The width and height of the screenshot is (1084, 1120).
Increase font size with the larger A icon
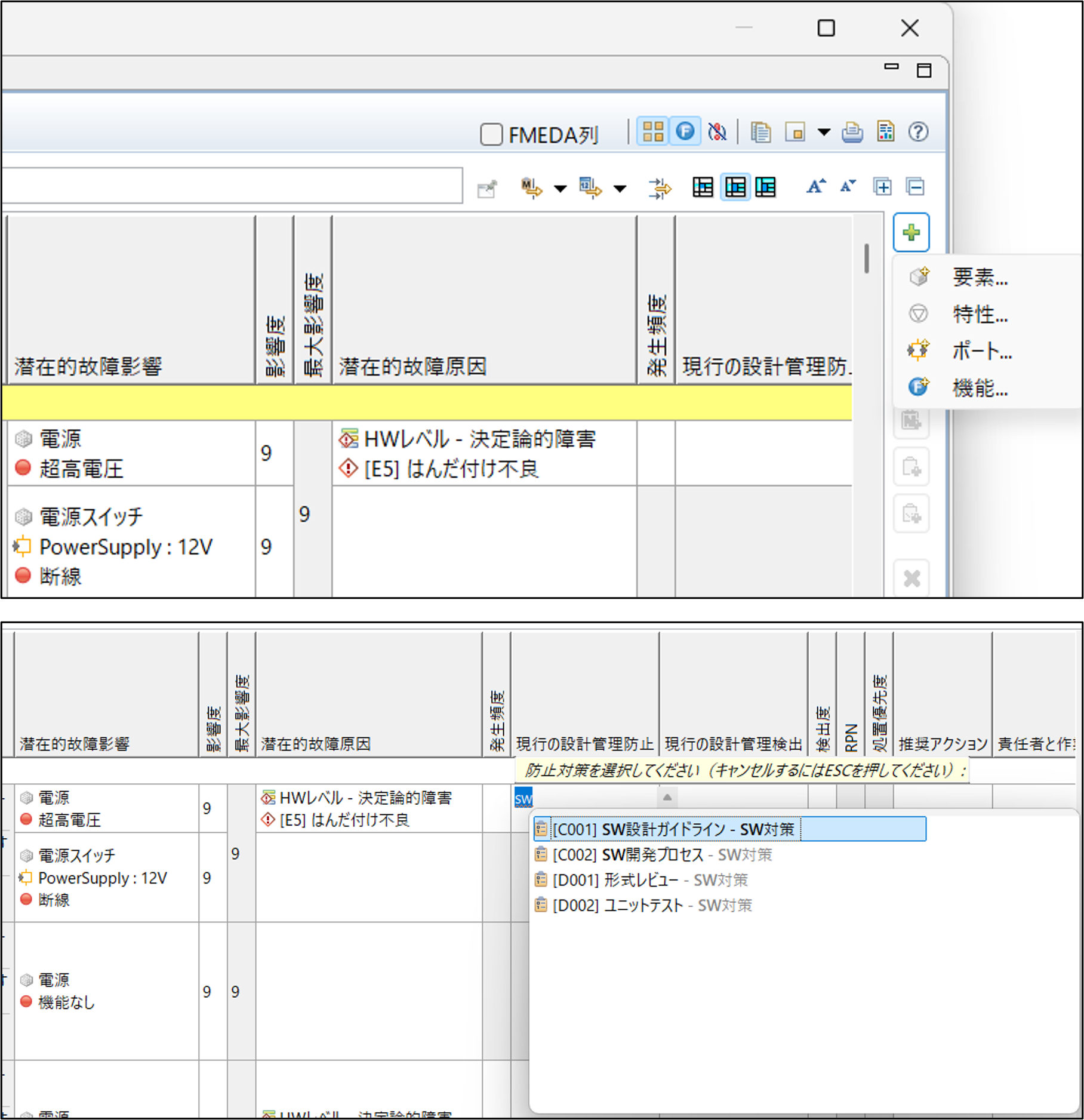pyautogui.click(x=816, y=187)
